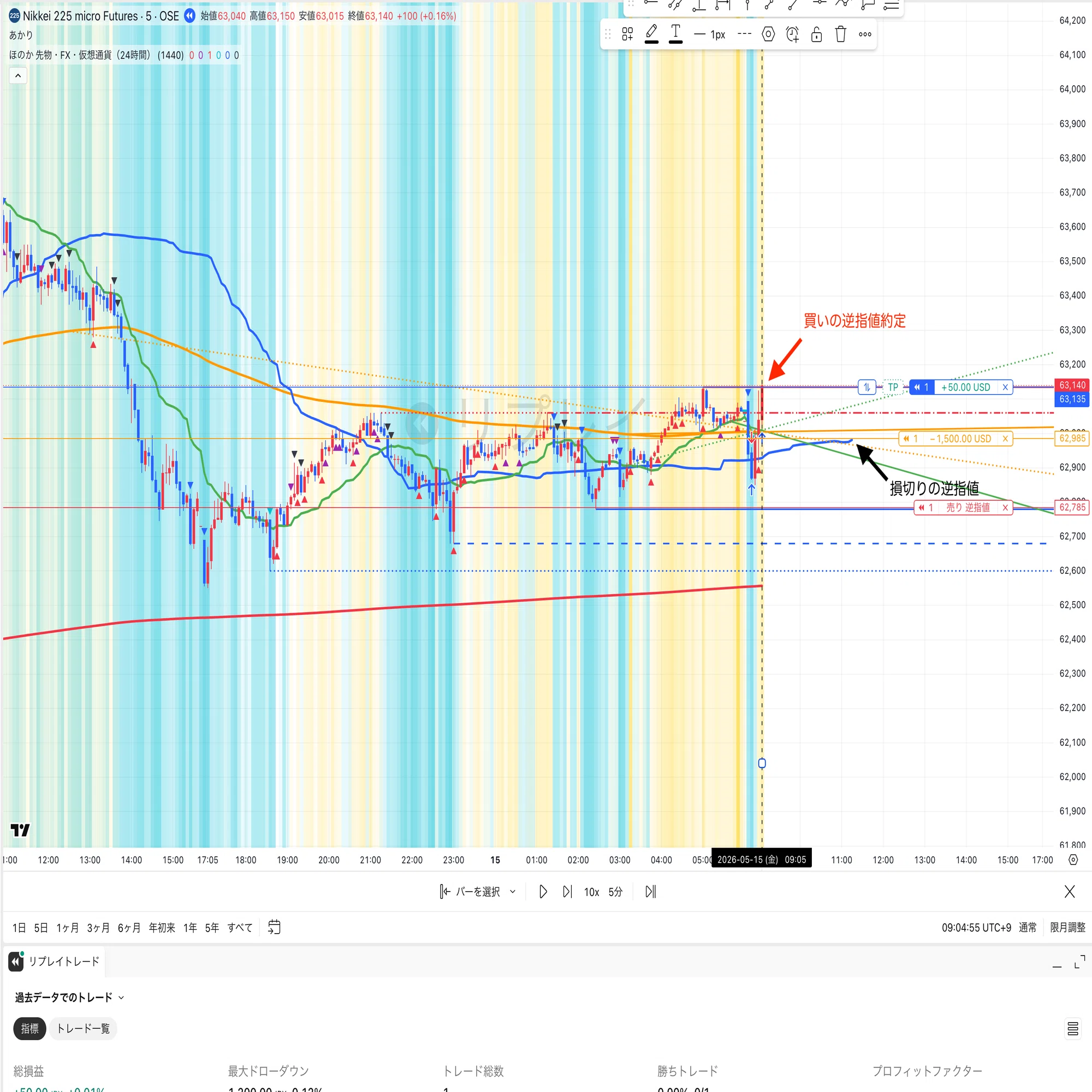Maximize the replay trading panel
1092x1092 pixels.
coord(1079,962)
